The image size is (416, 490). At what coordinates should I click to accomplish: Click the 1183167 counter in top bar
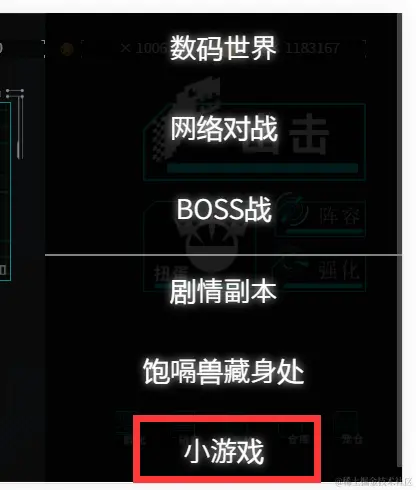[x=312, y=49]
